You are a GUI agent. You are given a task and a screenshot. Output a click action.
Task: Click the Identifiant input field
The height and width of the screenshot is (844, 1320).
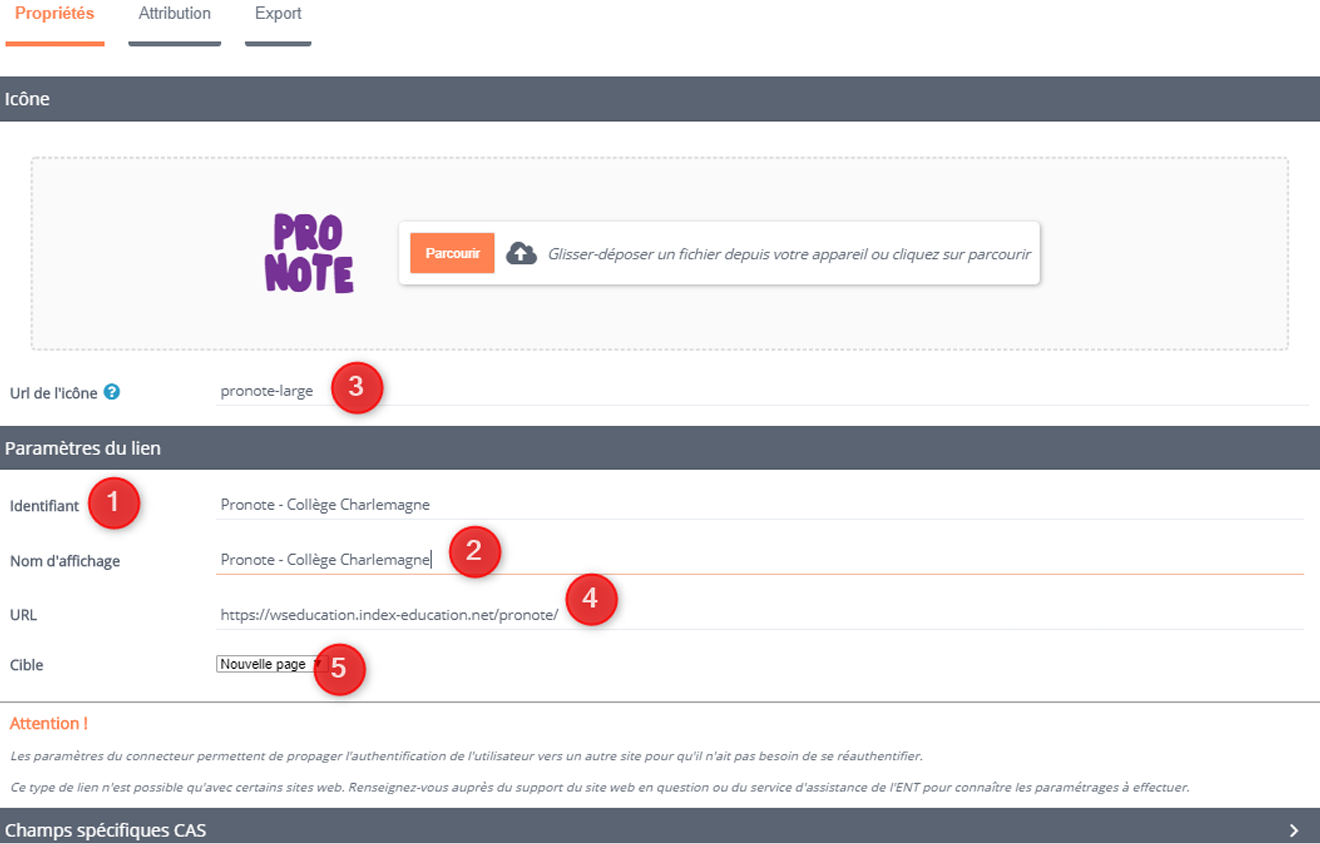coord(760,505)
